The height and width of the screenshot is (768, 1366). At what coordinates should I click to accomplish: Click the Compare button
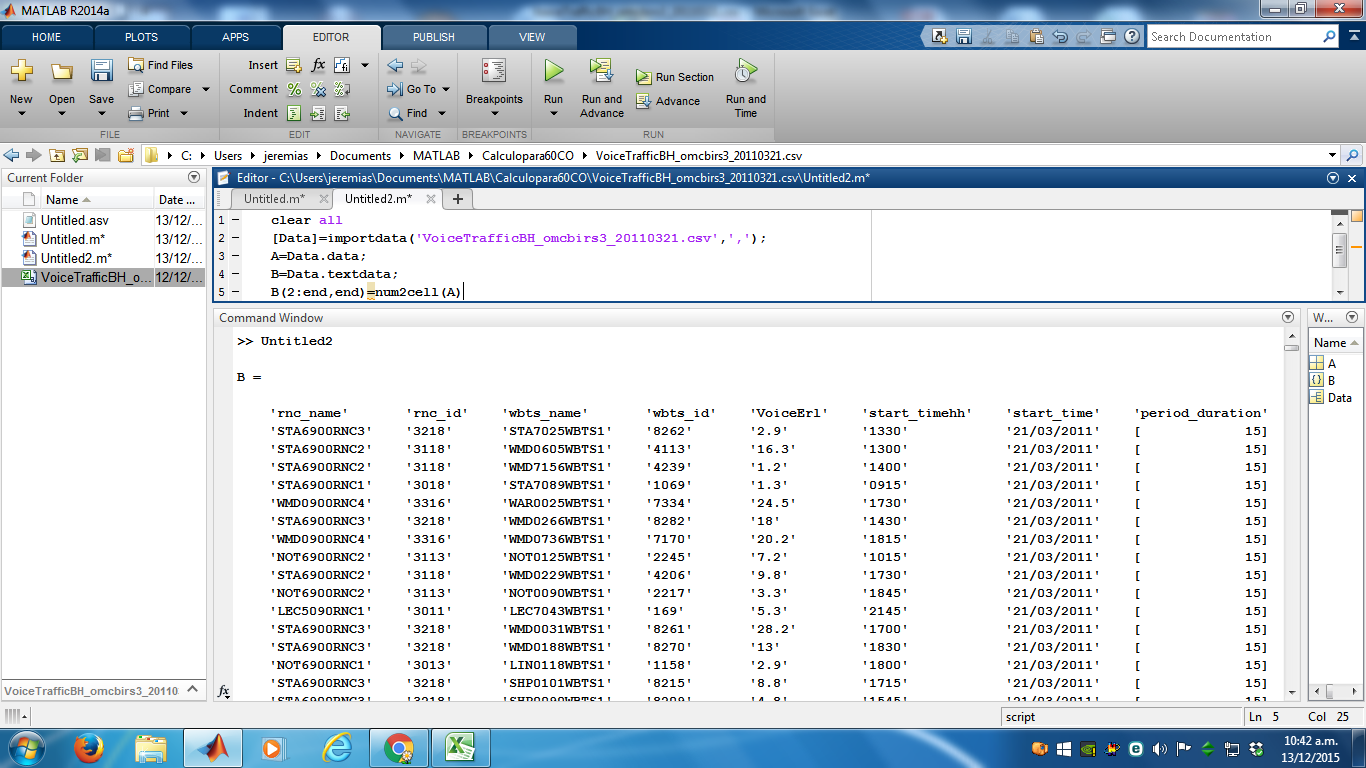pos(160,89)
